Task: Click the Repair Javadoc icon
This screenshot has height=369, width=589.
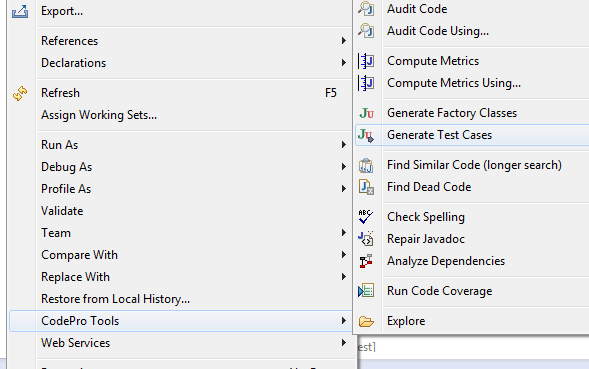Action: [365, 239]
